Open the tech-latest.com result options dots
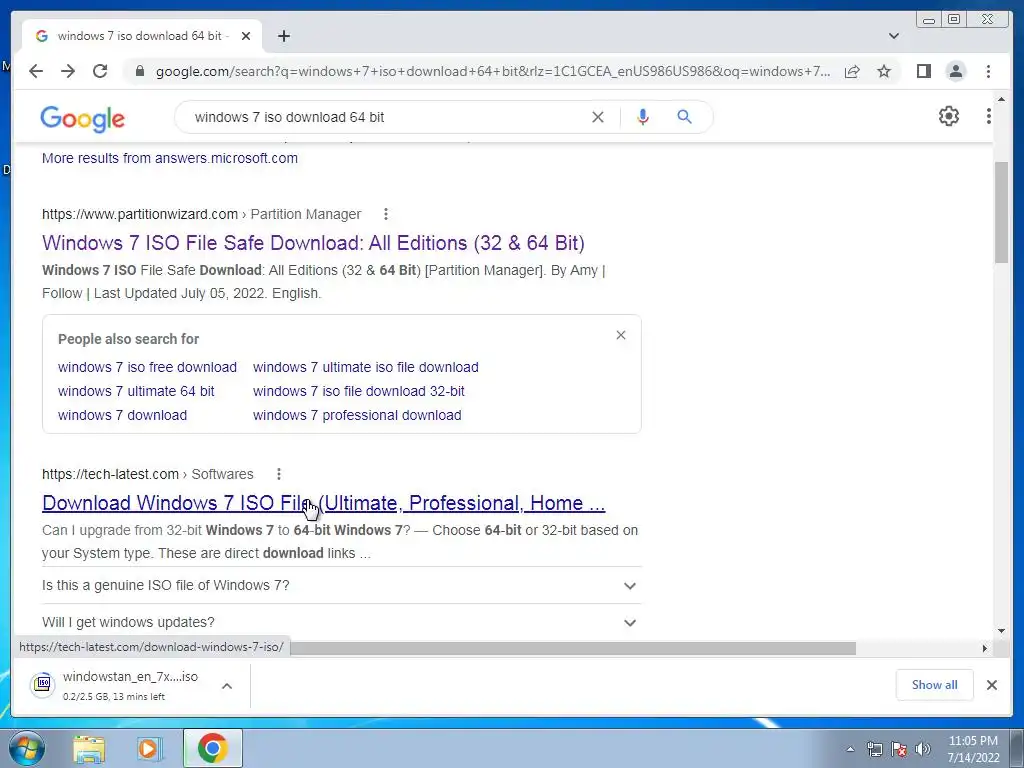Viewport: 1024px width, 768px height. click(x=278, y=474)
